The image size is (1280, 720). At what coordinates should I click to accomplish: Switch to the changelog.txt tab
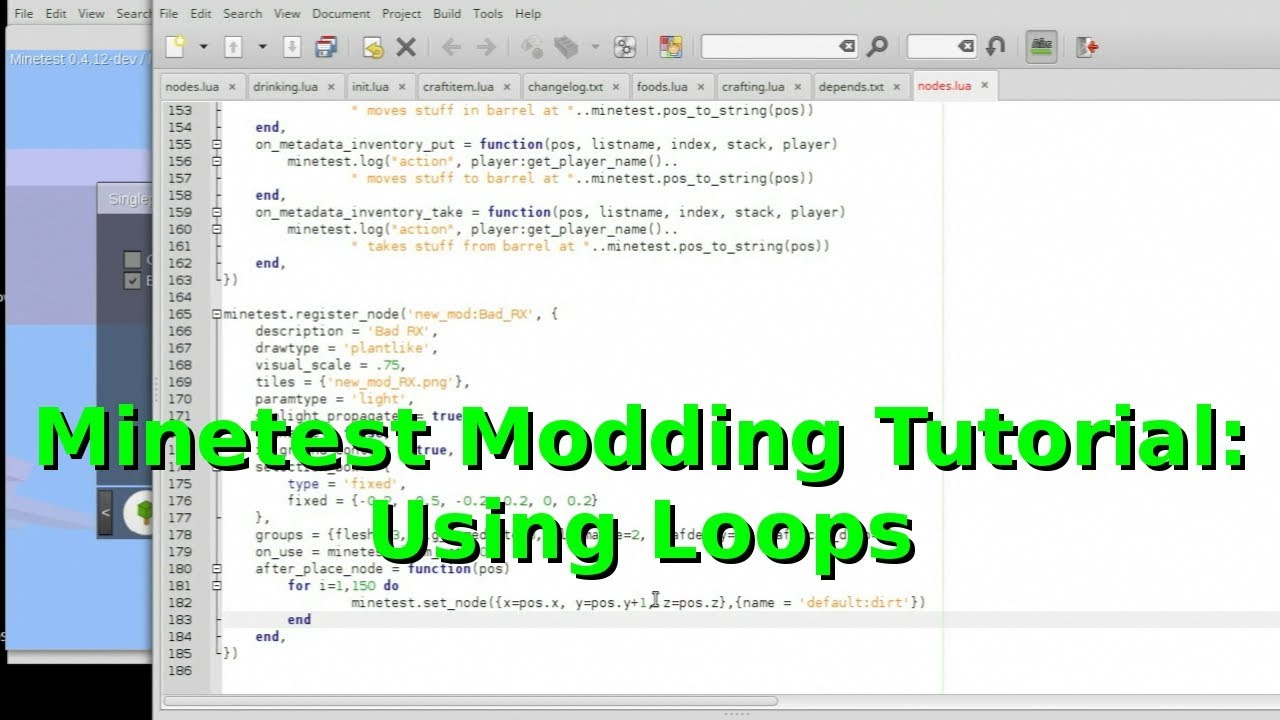point(565,86)
